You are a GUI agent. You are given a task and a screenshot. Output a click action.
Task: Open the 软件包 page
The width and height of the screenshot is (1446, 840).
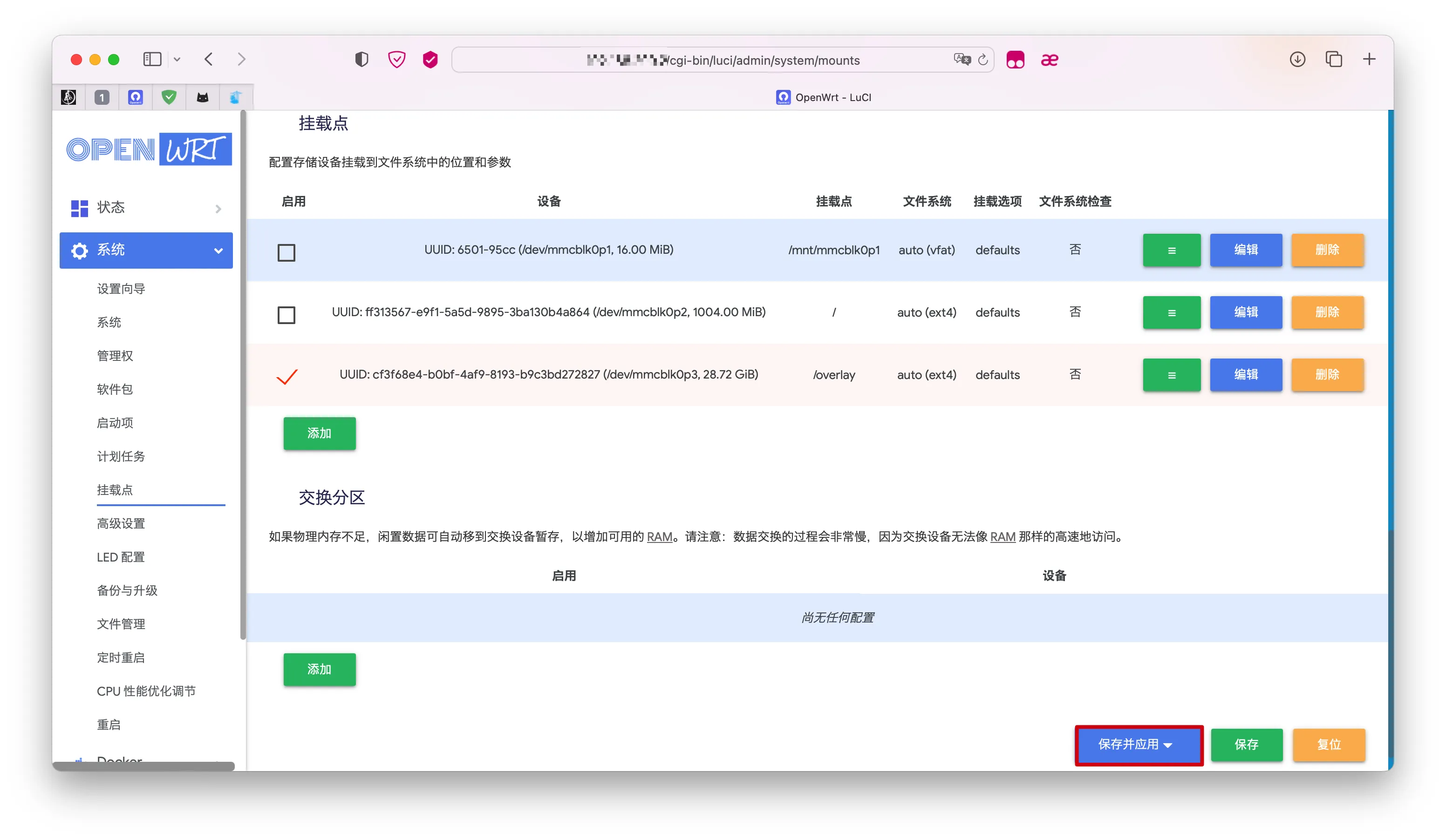click(x=115, y=389)
